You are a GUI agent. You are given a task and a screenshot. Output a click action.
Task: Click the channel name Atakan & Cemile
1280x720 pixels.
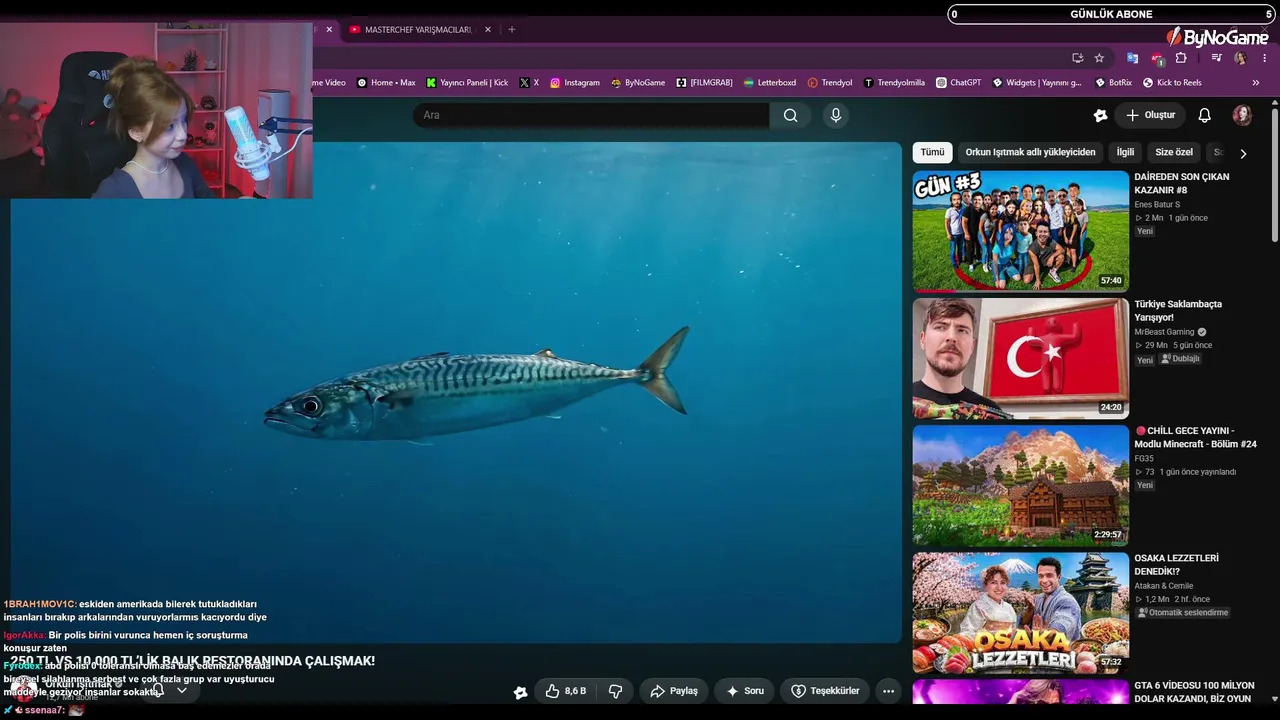pos(1164,586)
